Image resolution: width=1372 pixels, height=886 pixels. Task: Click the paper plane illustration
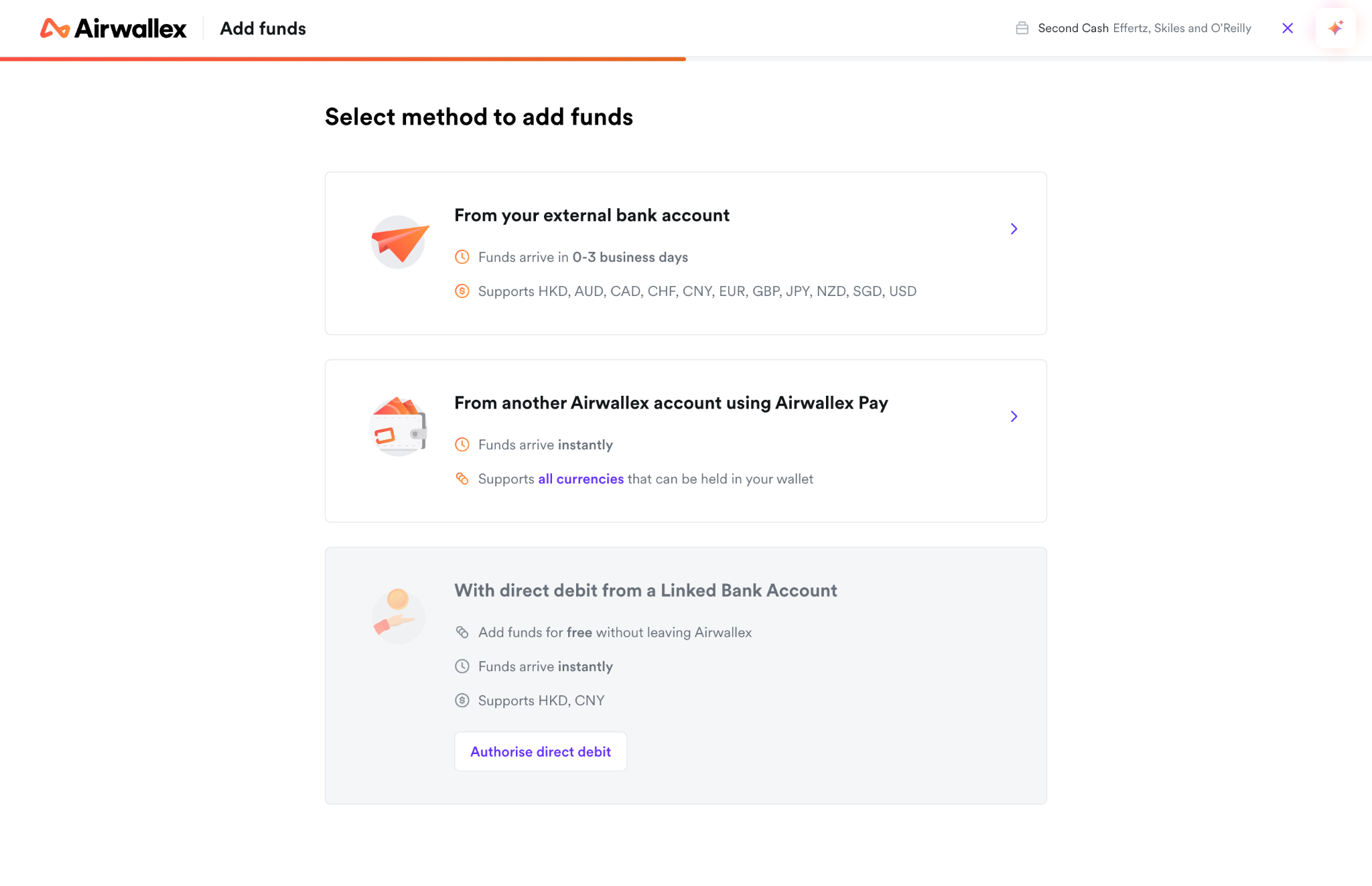399,242
